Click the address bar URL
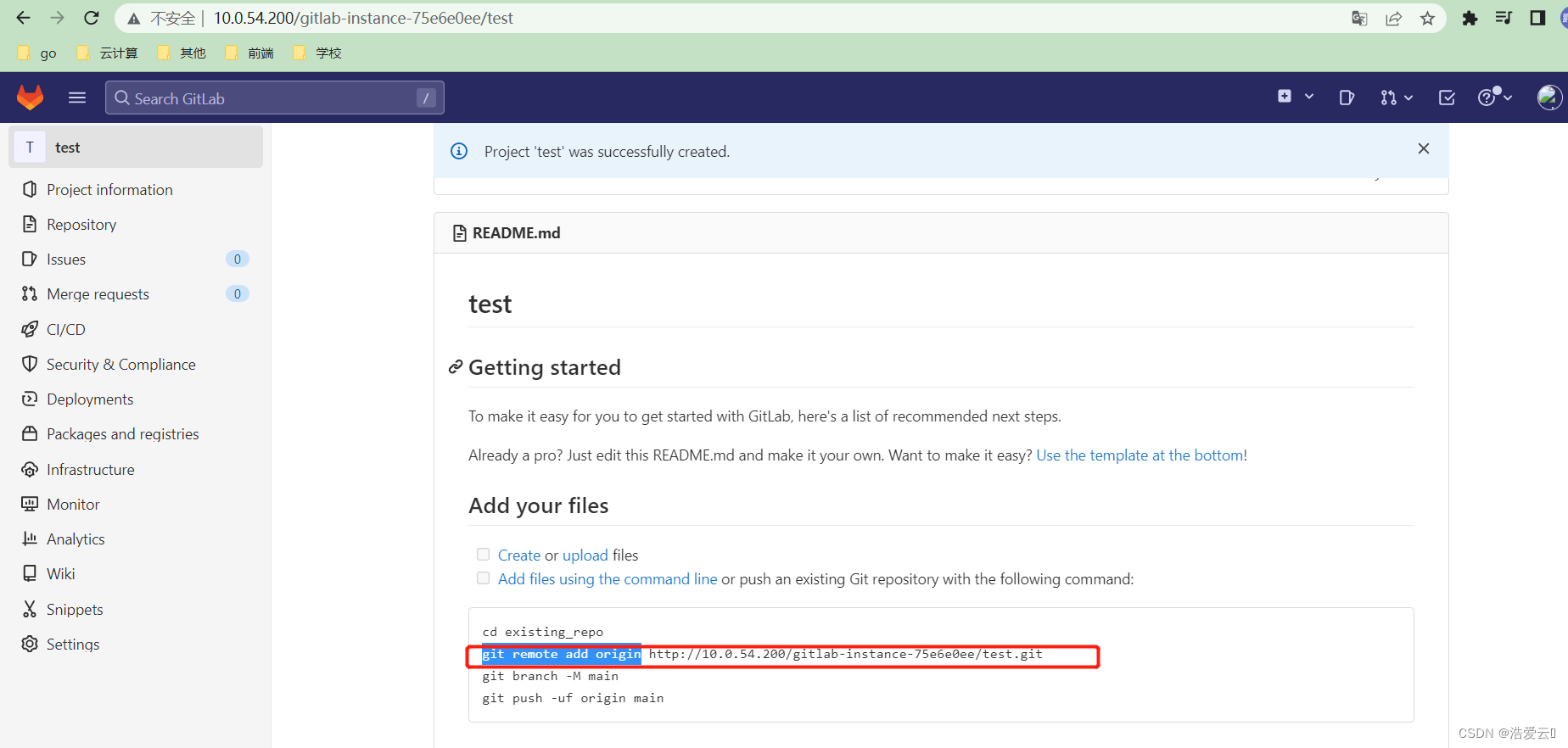 click(363, 18)
